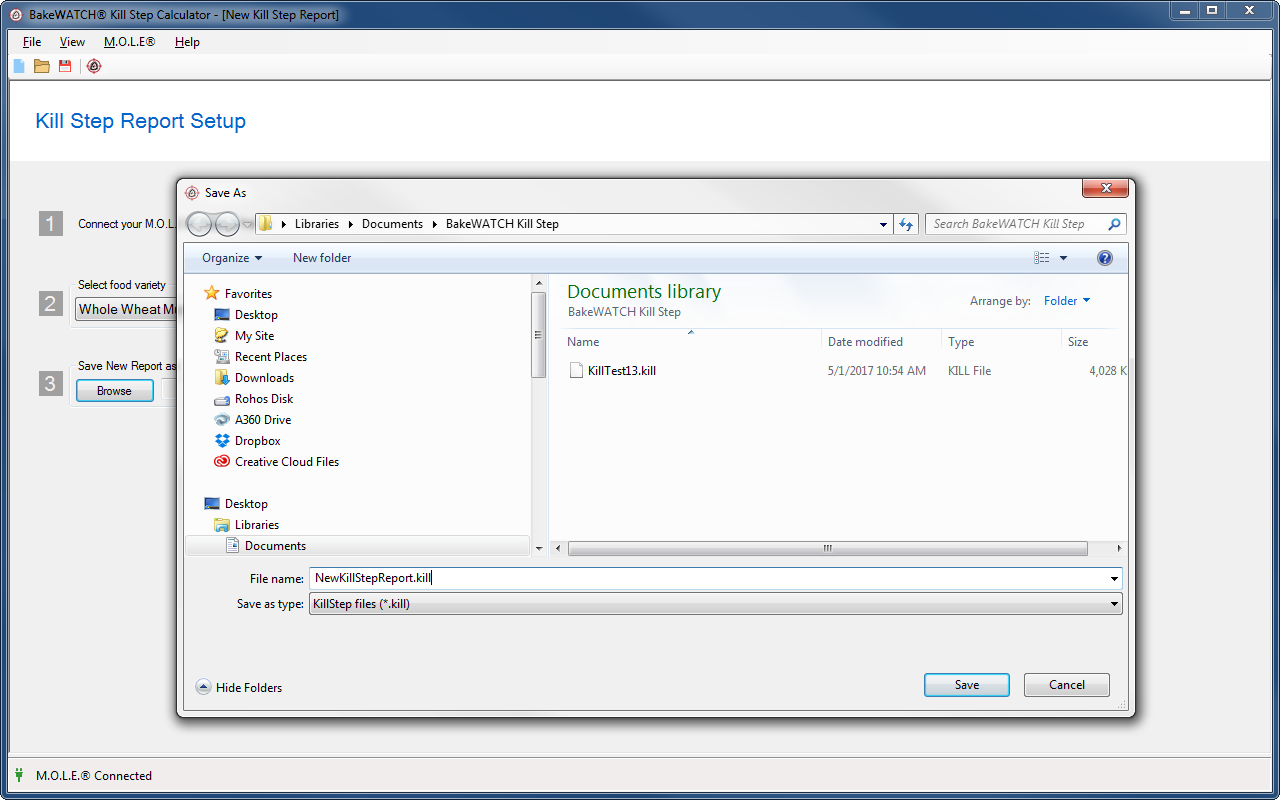The width and height of the screenshot is (1280, 800).
Task: Open the Arrange by Folder dropdown
Action: [x=1066, y=301]
